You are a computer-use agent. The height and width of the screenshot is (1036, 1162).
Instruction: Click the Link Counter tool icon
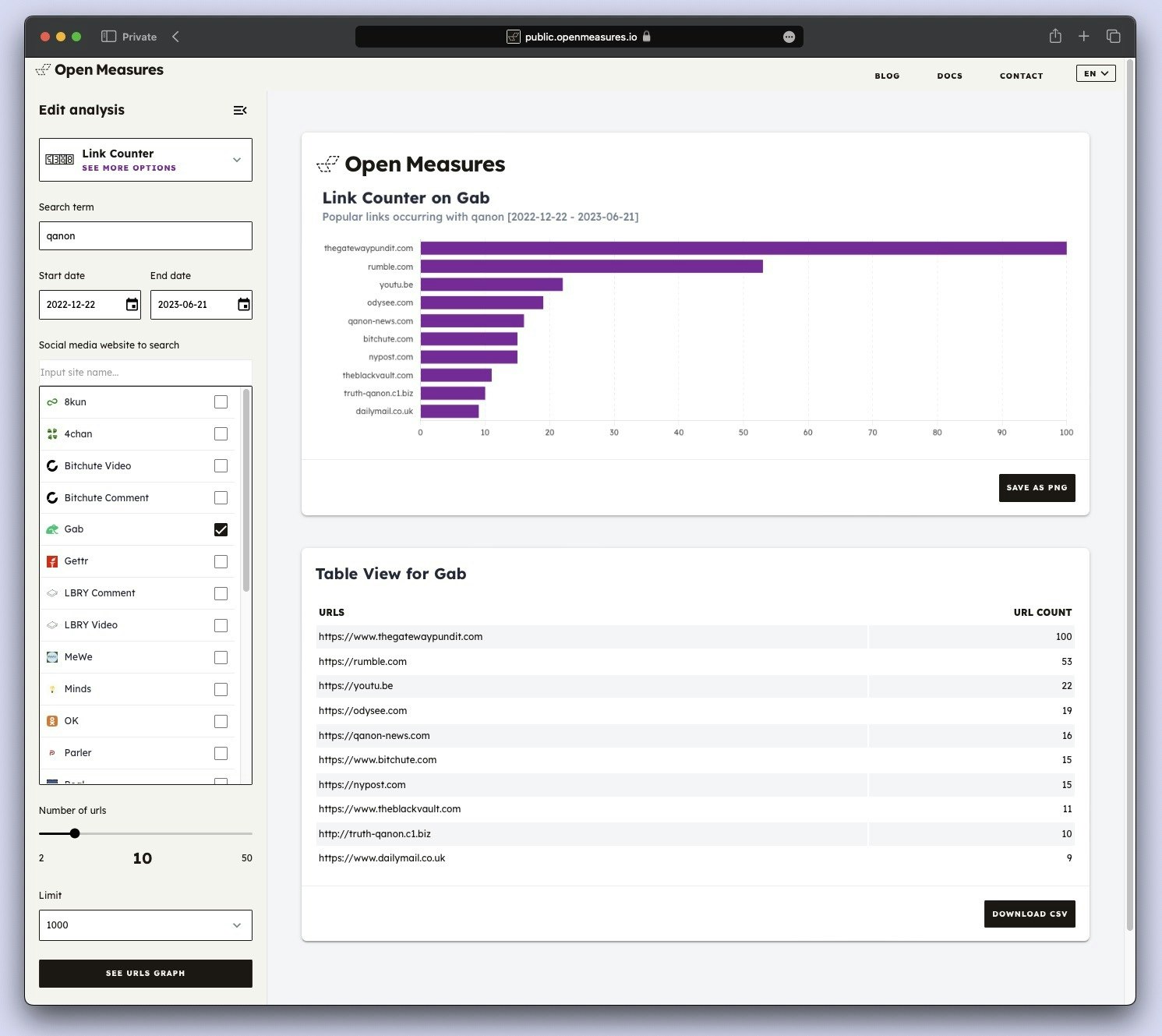(60, 160)
